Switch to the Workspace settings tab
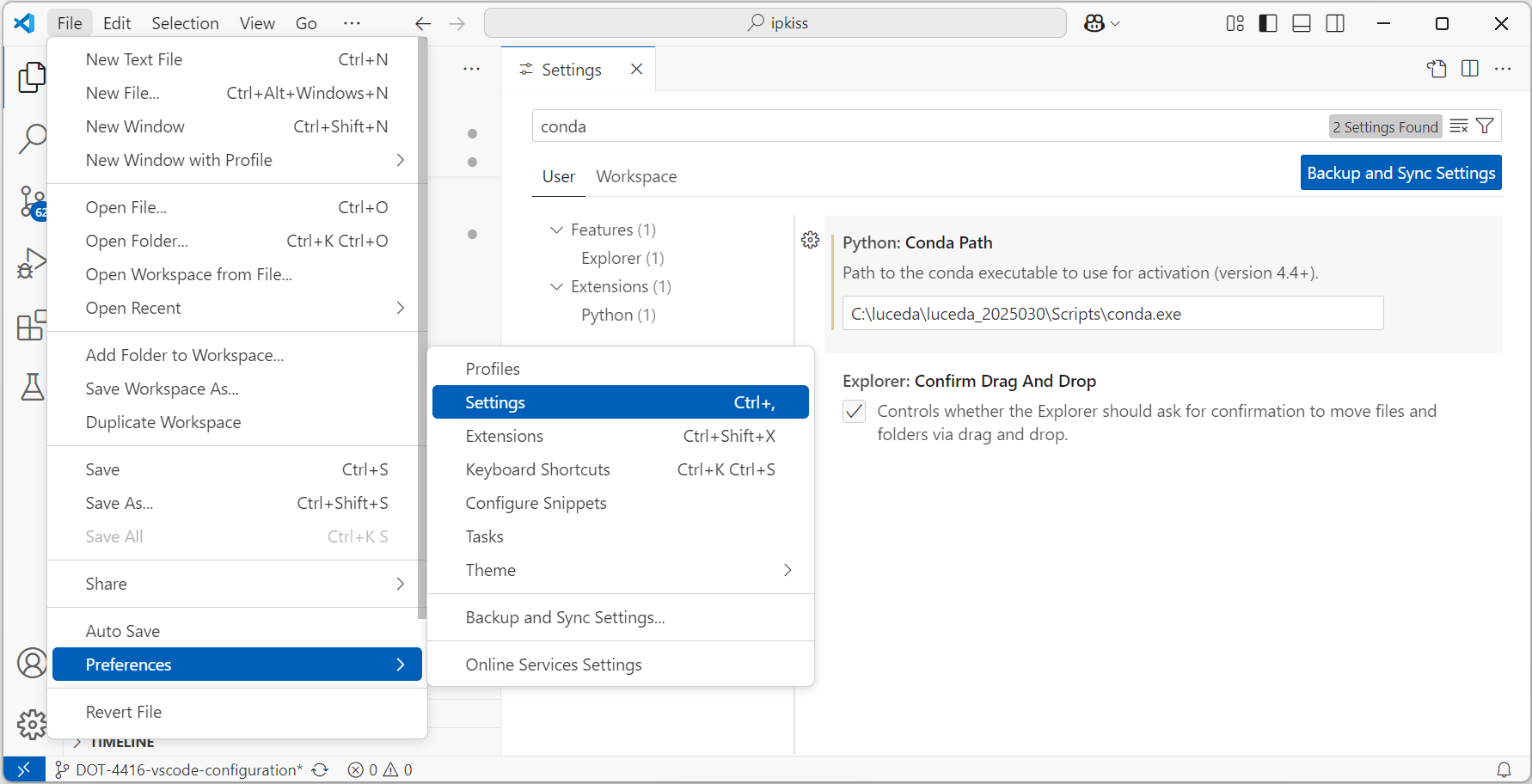 636,176
